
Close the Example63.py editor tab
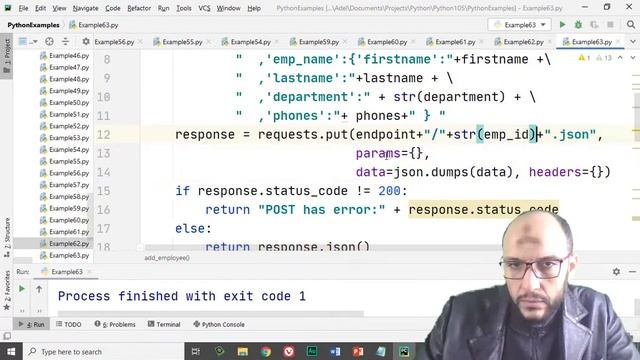point(618,42)
